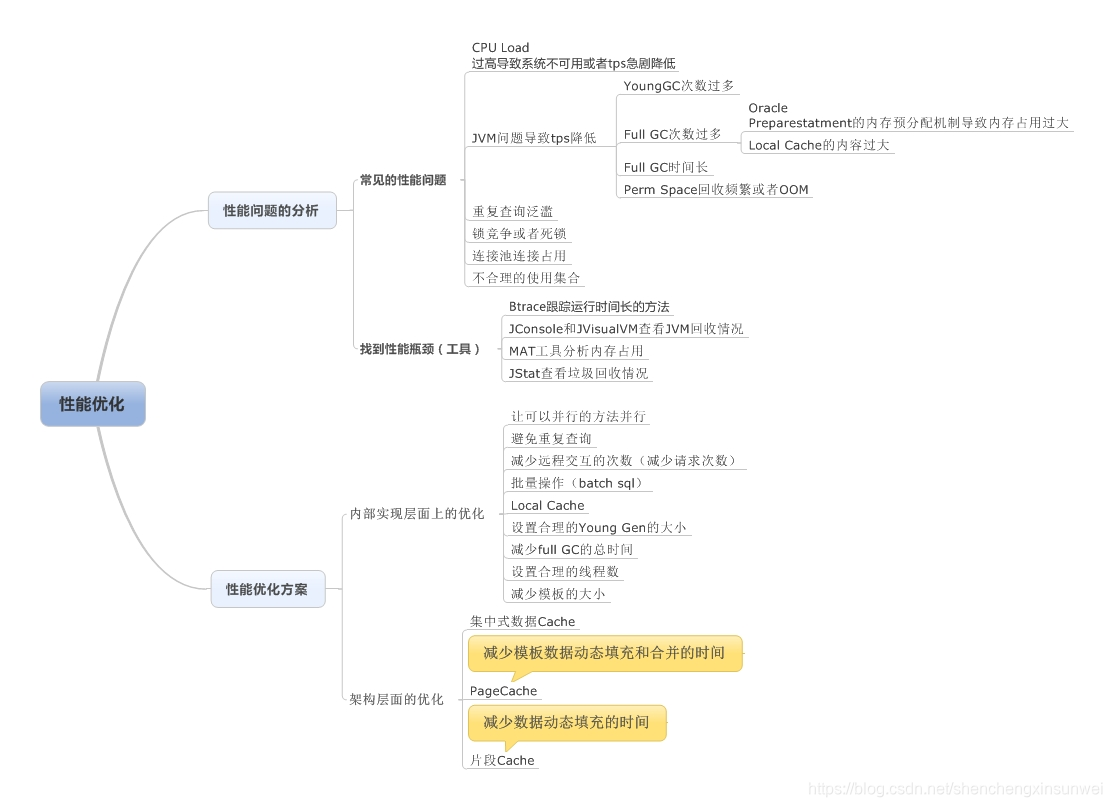Select 让可以并行的方法并行 node
The height and width of the screenshot is (807, 1112).
578,416
